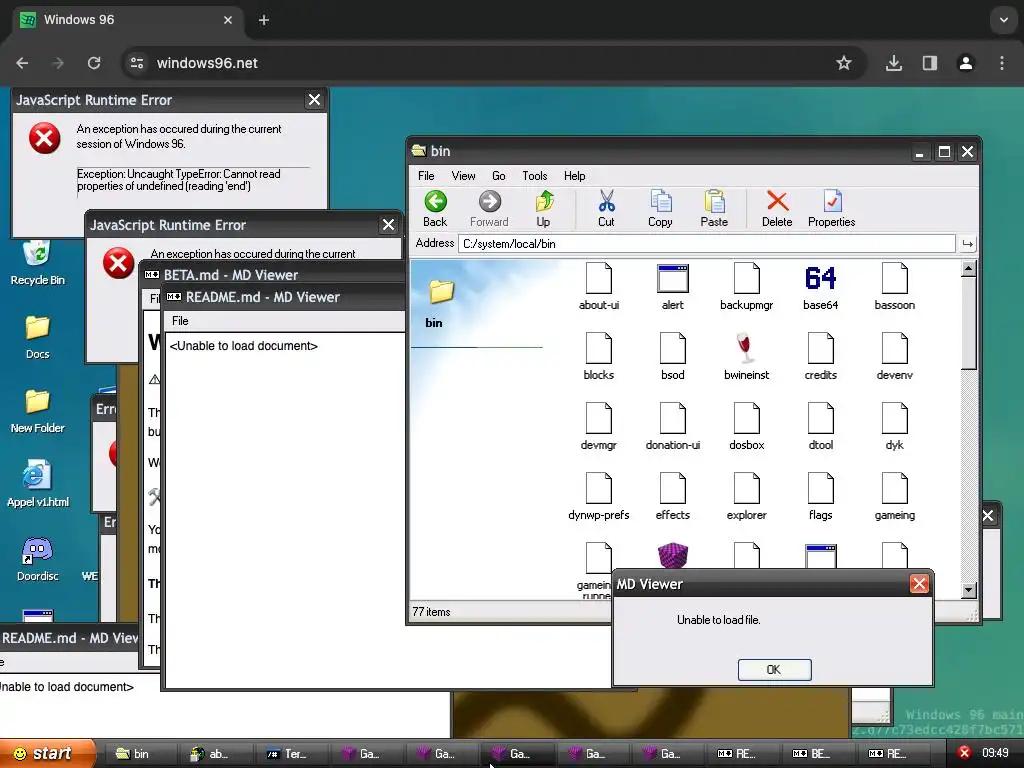Select the dosbox file icon
This screenshot has width=1024, height=768.
(x=746, y=419)
